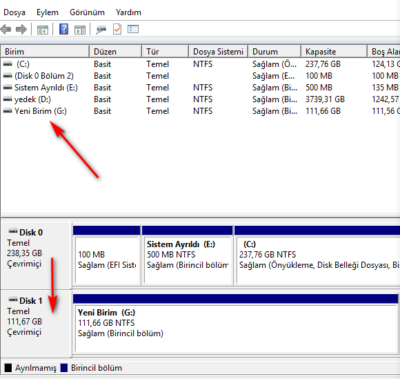Click the drive icon beside Yeni Birim (G:) row
This screenshot has height=379, width=400.
tap(8, 111)
